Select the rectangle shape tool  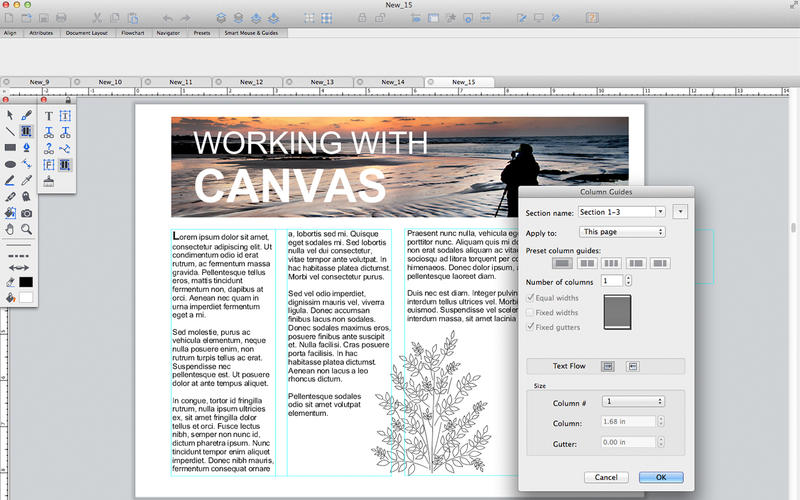click(x=10, y=148)
